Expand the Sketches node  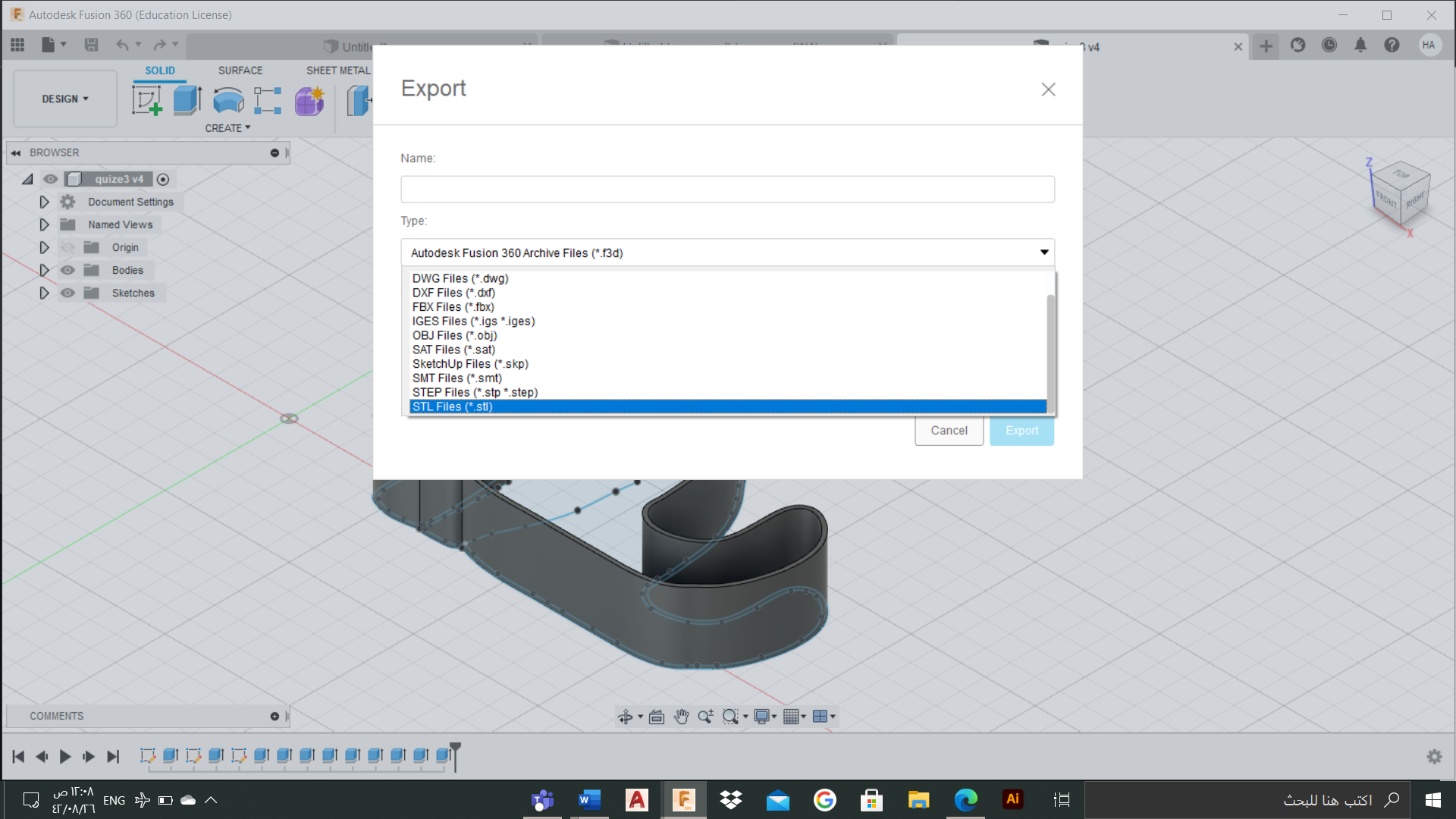tap(44, 293)
